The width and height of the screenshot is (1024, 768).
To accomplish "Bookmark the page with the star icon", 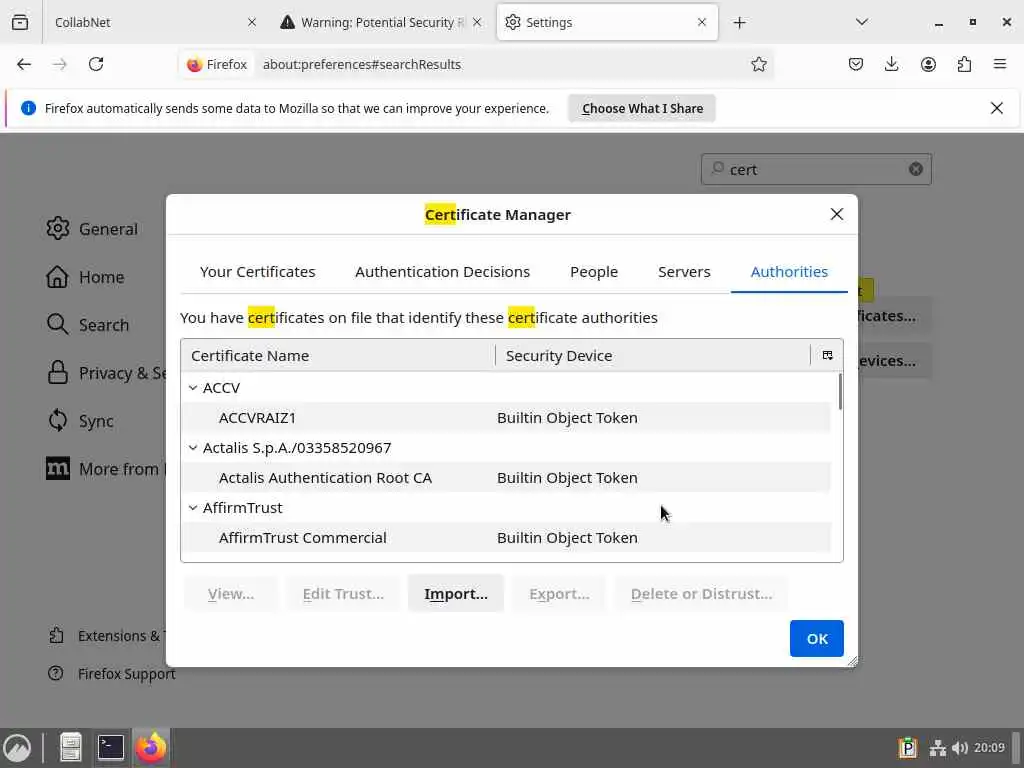I will click(x=758, y=64).
